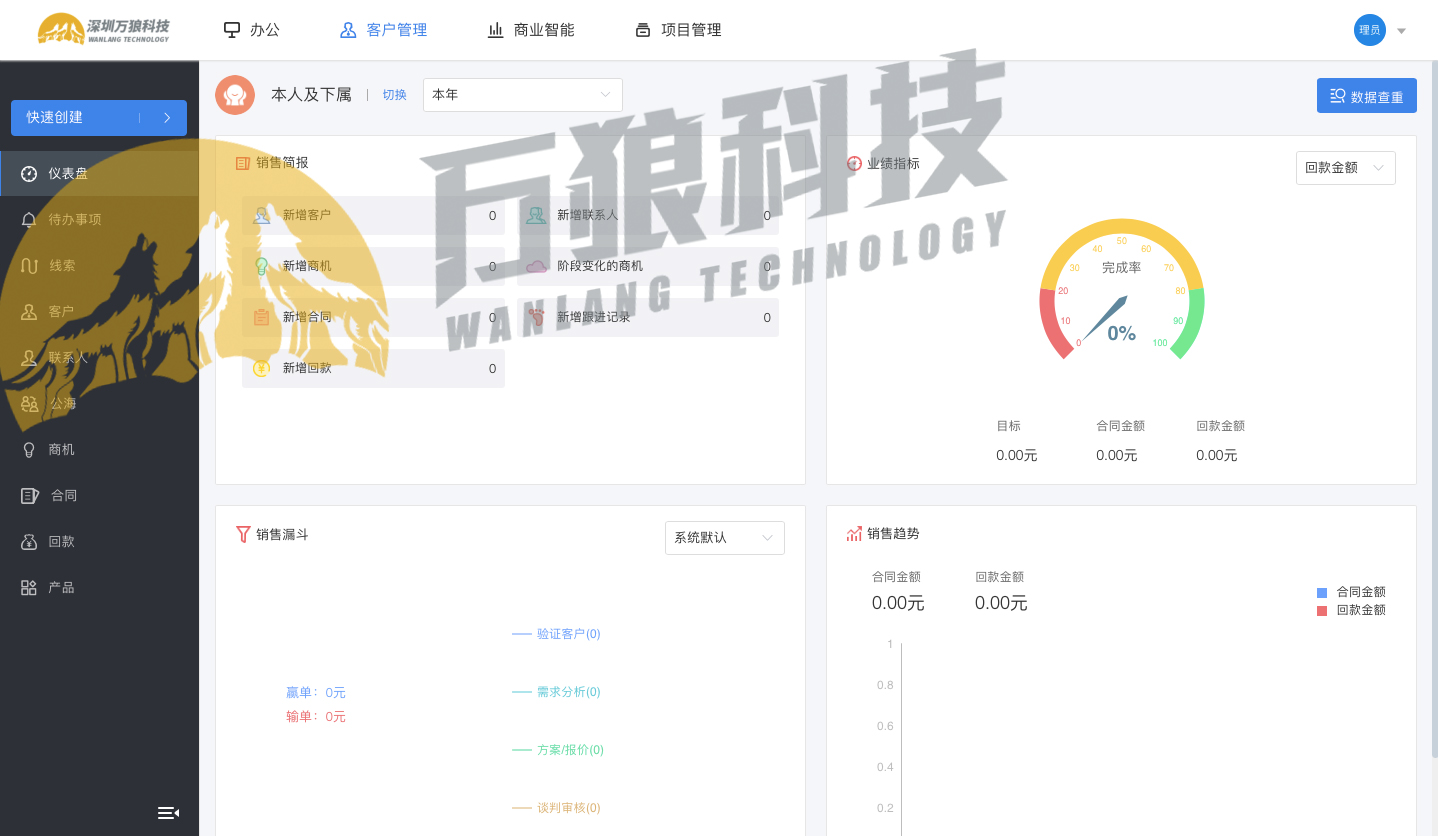
Task: Click the 0% completion gauge
Action: (1121, 289)
